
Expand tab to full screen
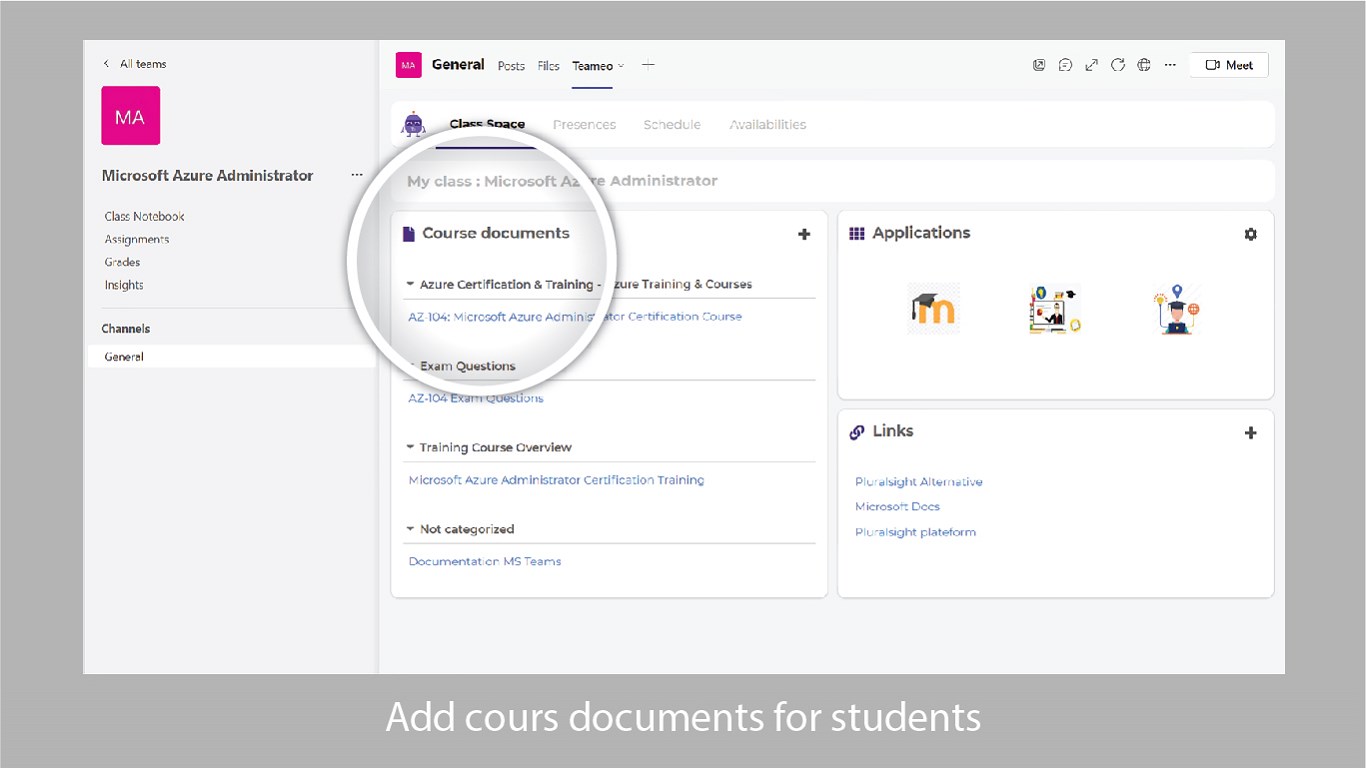click(x=1091, y=65)
